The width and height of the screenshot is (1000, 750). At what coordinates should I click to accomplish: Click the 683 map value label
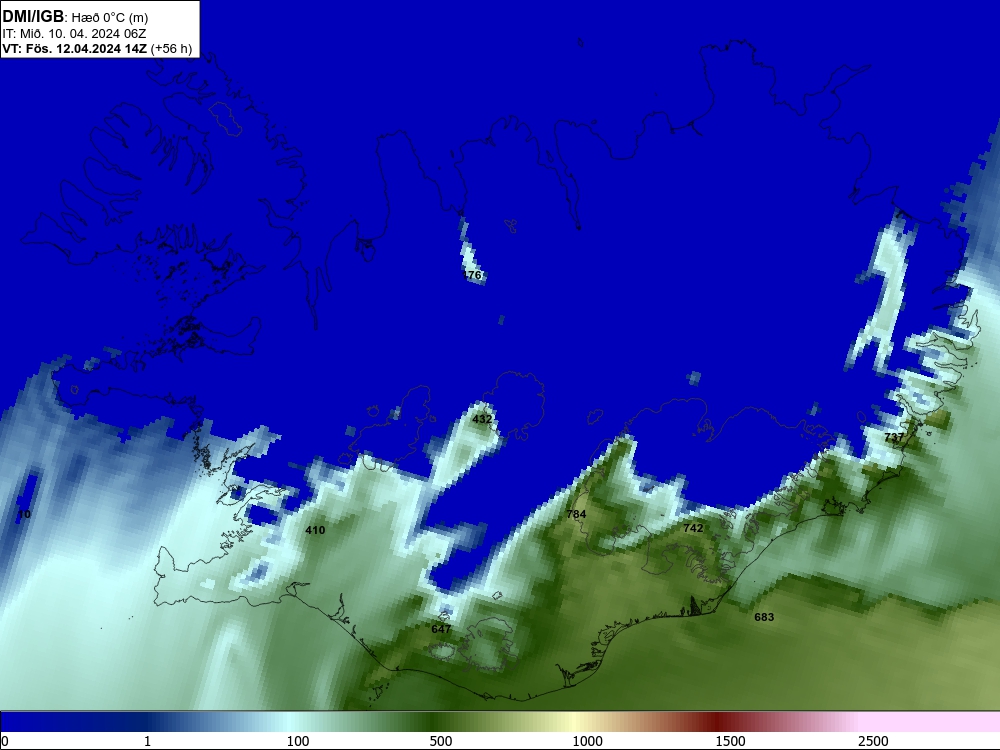764,617
